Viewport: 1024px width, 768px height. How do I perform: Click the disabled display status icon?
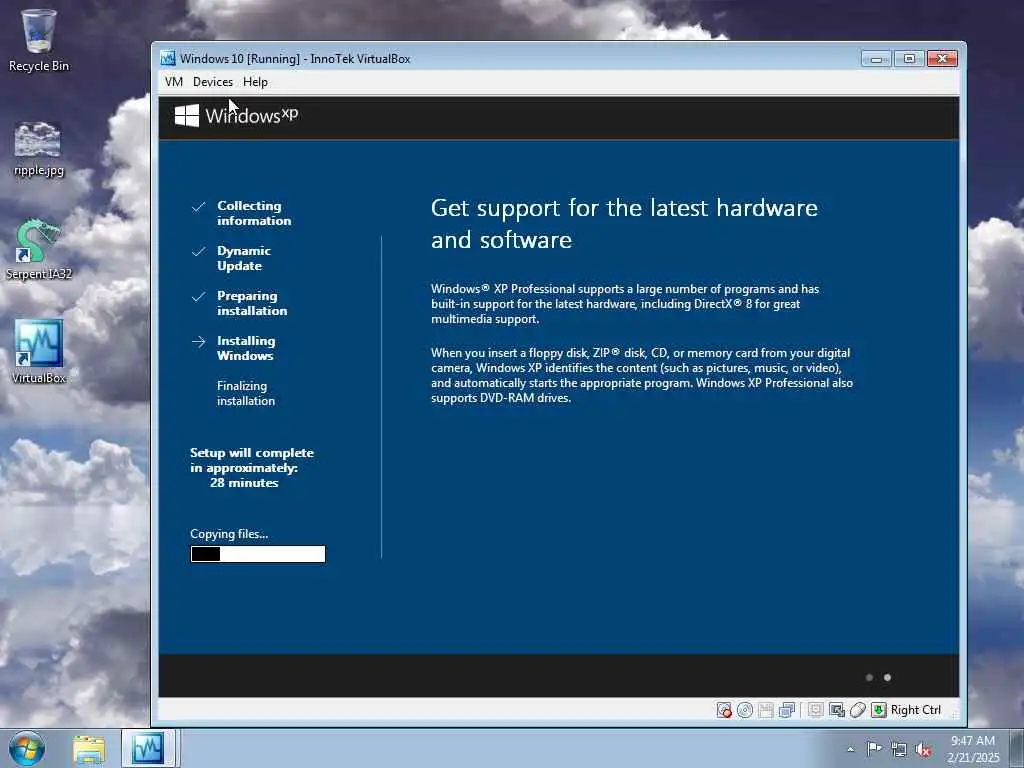pos(815,710)
